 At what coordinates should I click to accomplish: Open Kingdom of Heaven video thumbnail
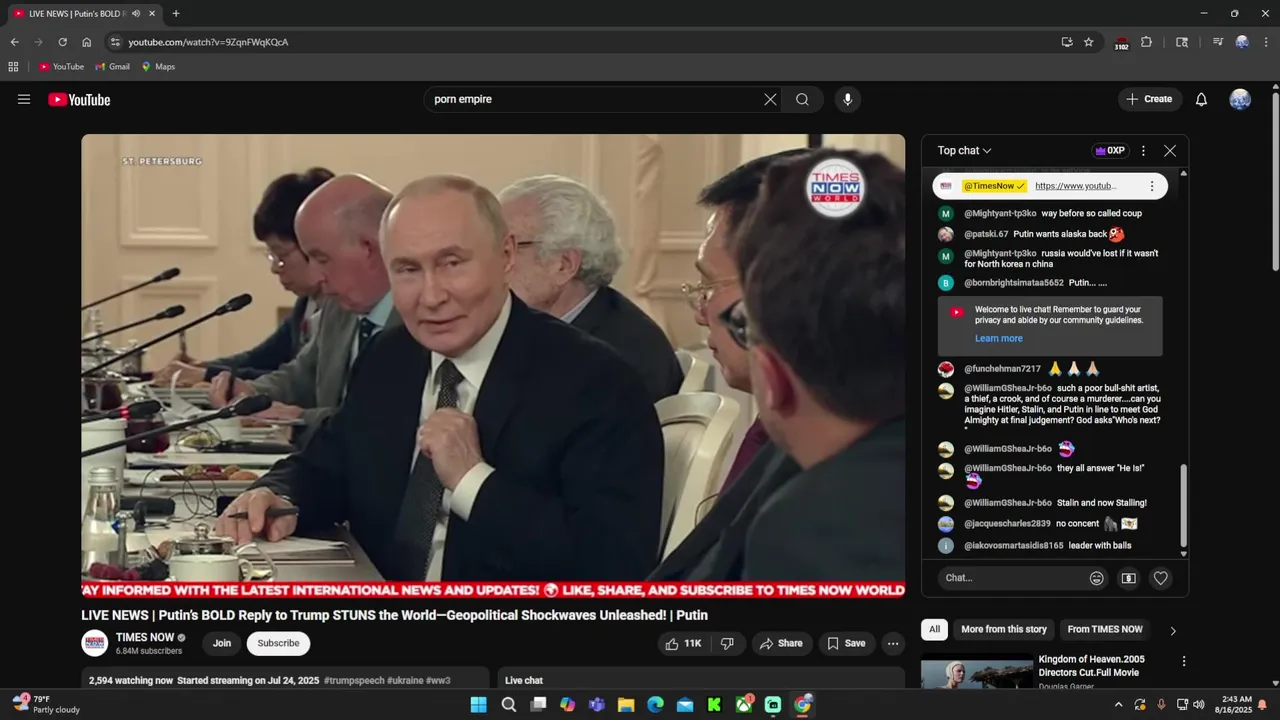click(977, 672)
